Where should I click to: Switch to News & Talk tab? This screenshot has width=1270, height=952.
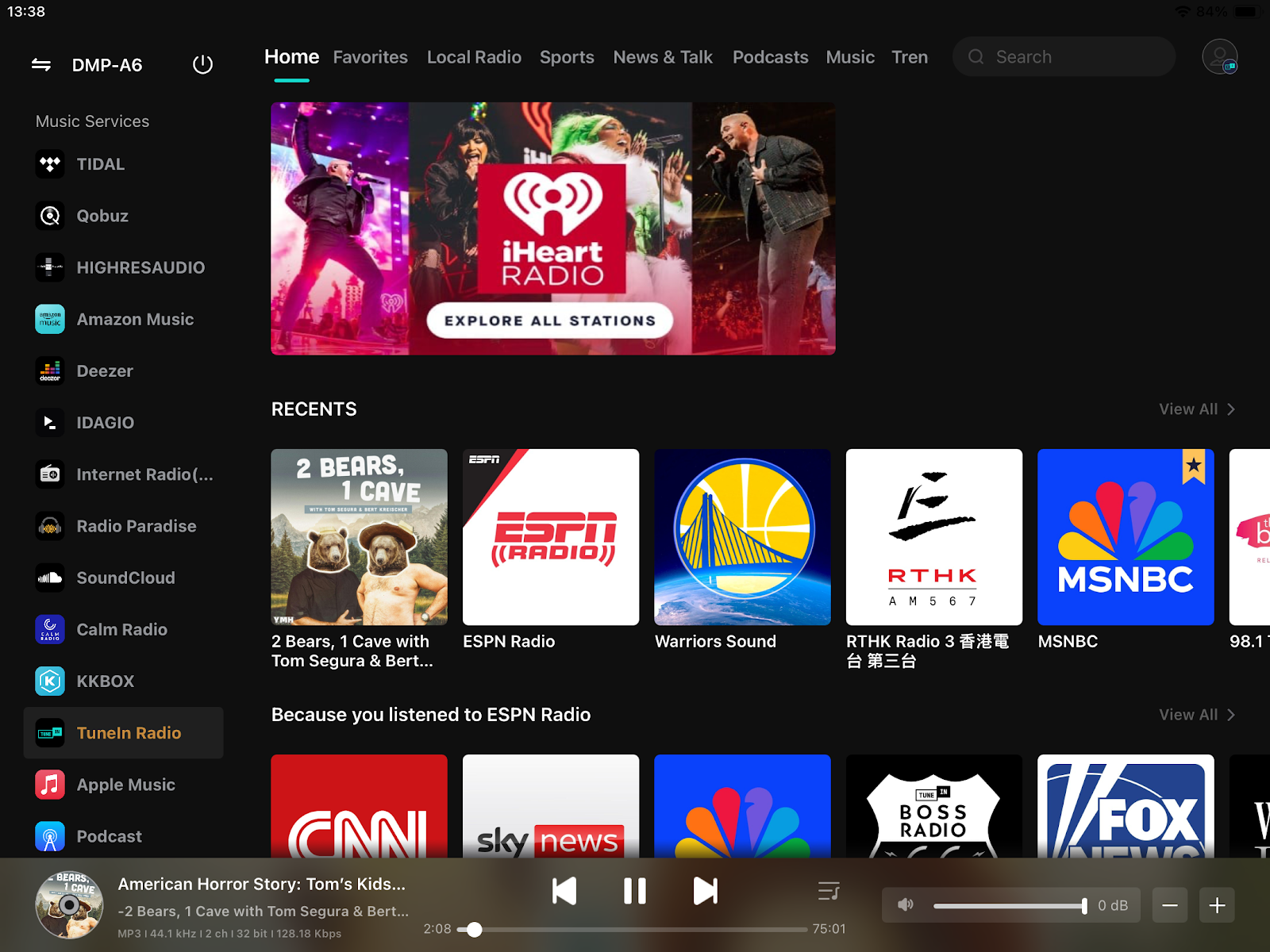pos(663,57)
